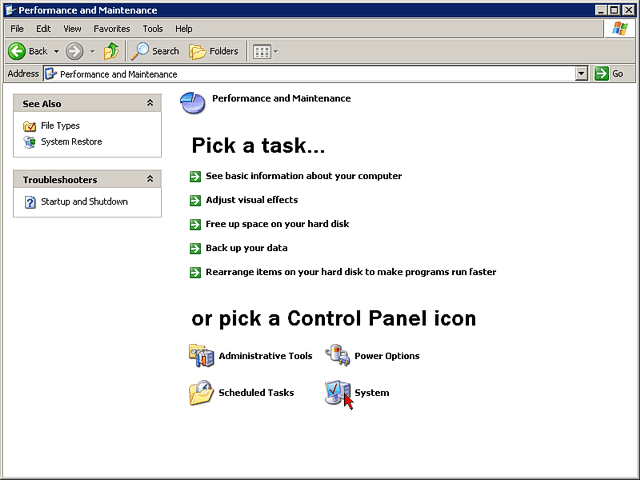Open Startup and Shutdown troubleshooter link
The height and width of the screenshot is (480, 640).
(84, 202)
